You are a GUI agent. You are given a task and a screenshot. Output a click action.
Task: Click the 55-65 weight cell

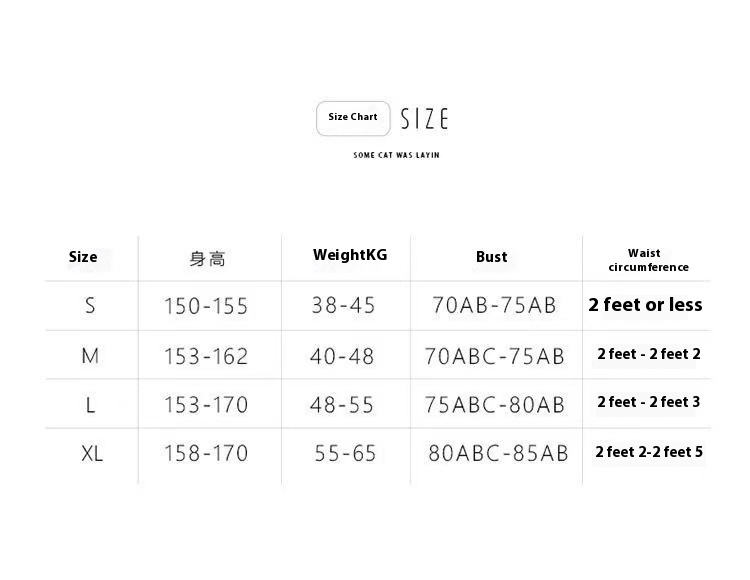tap(345, 453)
